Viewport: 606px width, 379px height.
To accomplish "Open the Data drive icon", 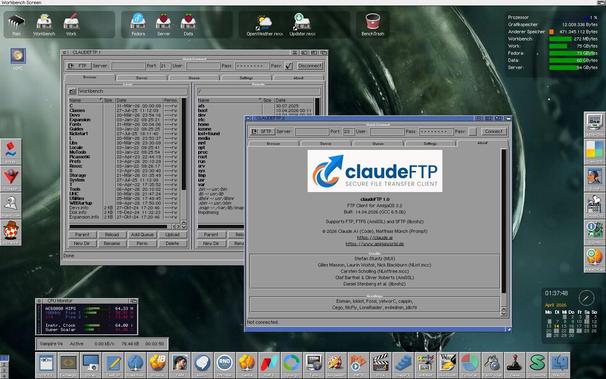I will pyautogui.click(x=188, y=24).
